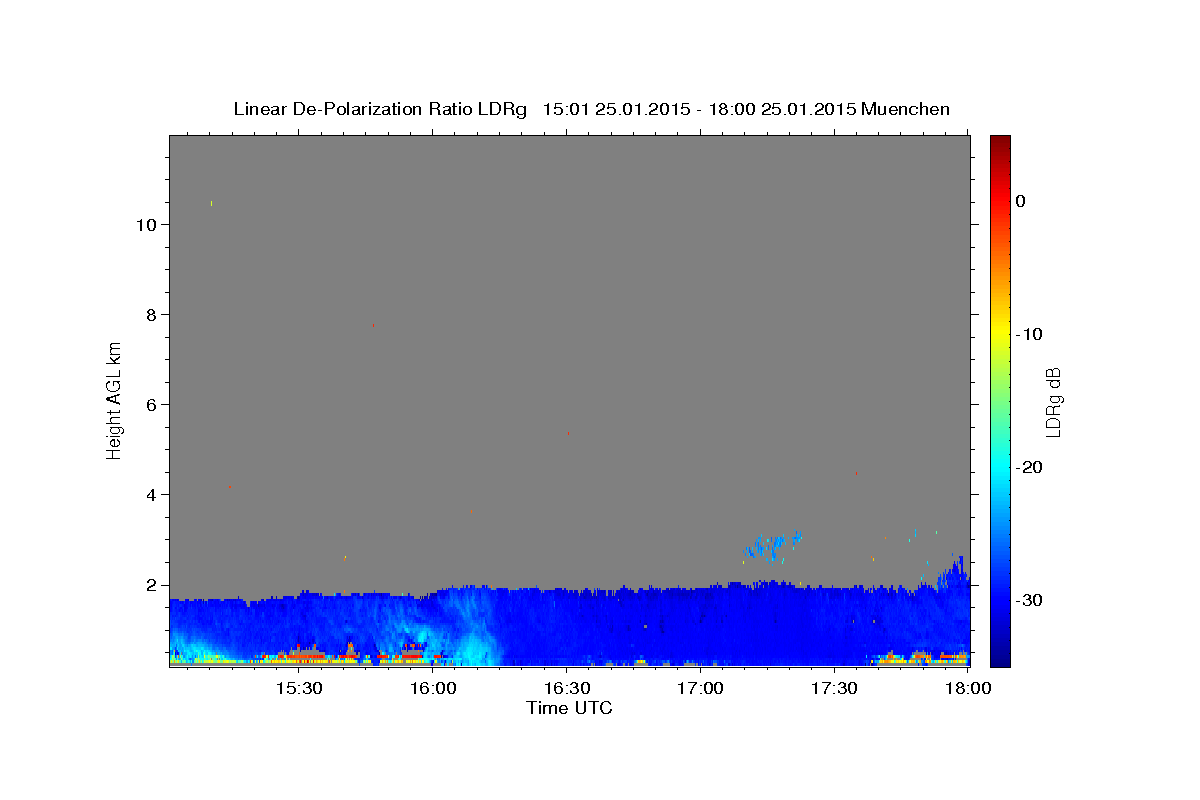Click the colorbar label '-30'
The image size is (1200, 800).
pyautogui.click(x=1030, y=600)
